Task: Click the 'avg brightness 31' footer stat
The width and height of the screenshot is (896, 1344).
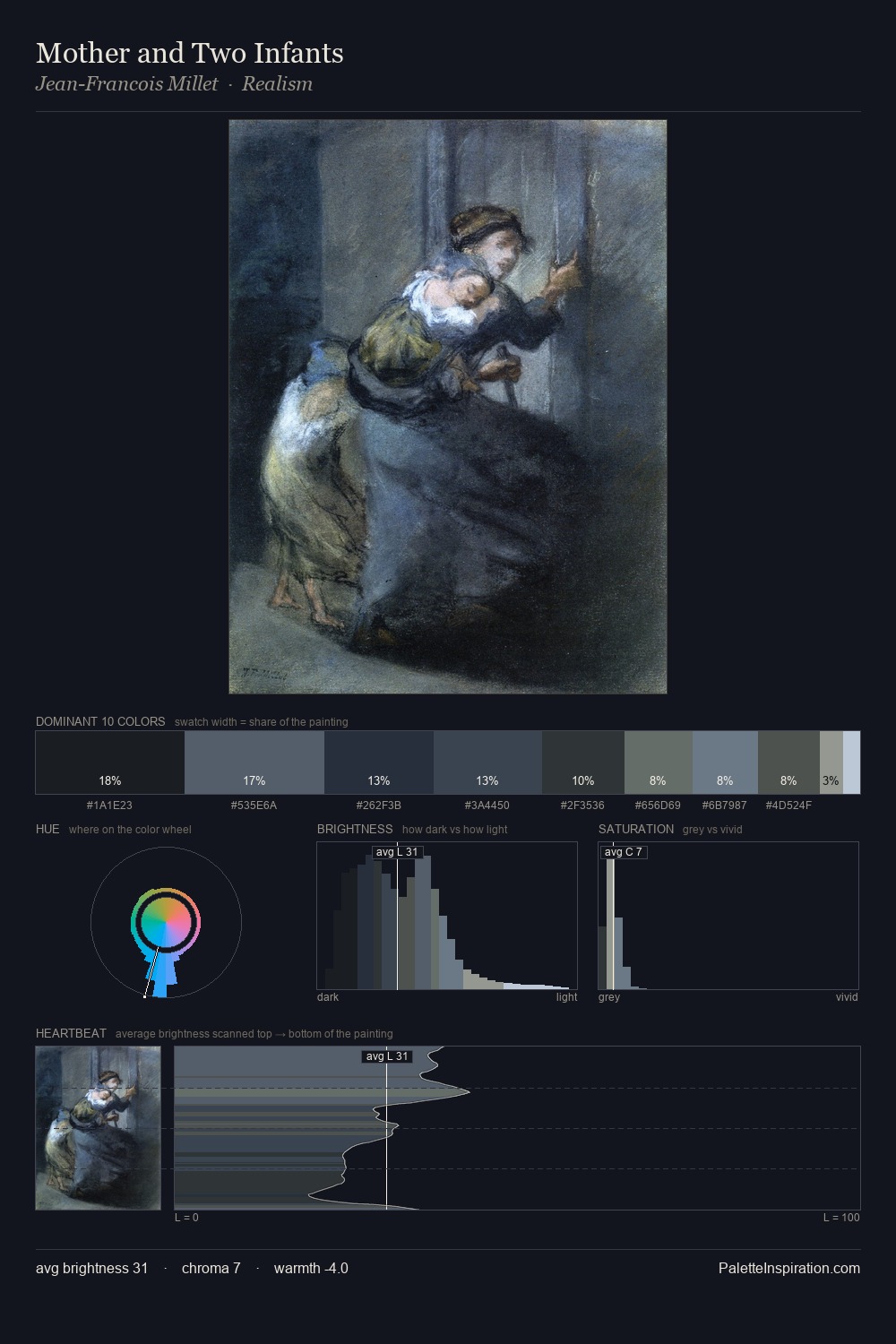Action: point(91,1268)
